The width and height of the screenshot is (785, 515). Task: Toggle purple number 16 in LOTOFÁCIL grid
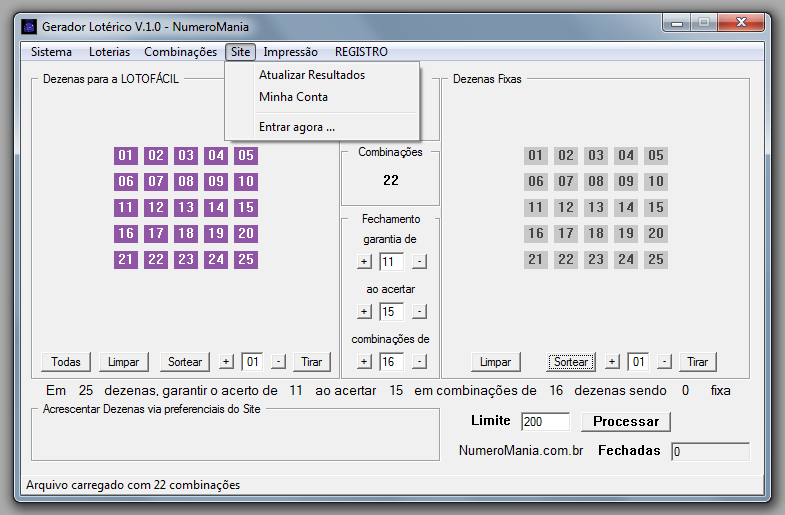[126, 233]
